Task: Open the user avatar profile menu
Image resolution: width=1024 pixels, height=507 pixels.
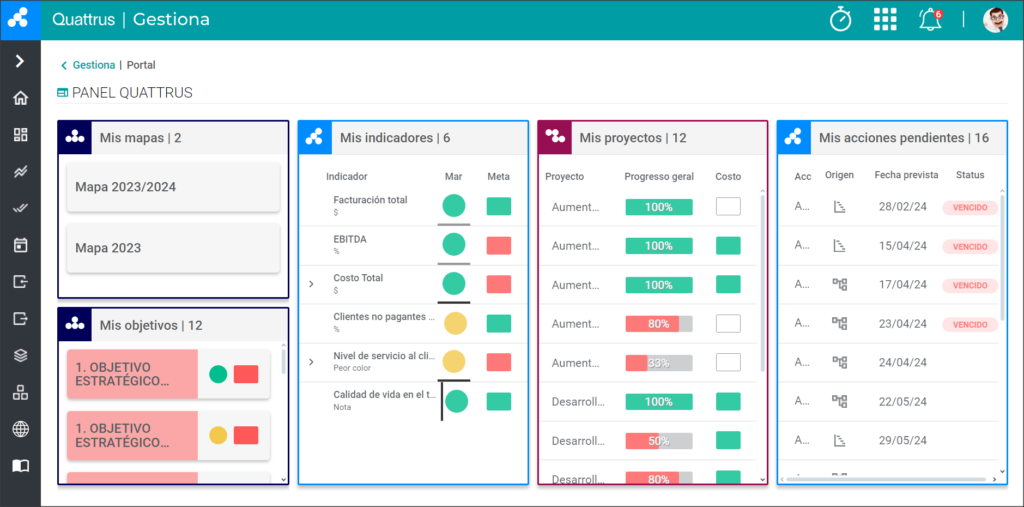Action: 995,20
